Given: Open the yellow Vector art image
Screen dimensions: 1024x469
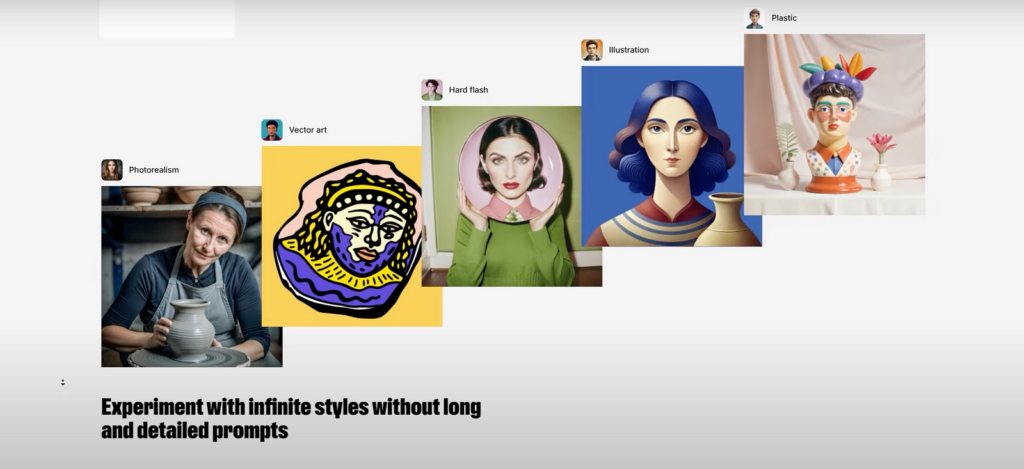Looking at the screenshot, I should coord(351,236).
